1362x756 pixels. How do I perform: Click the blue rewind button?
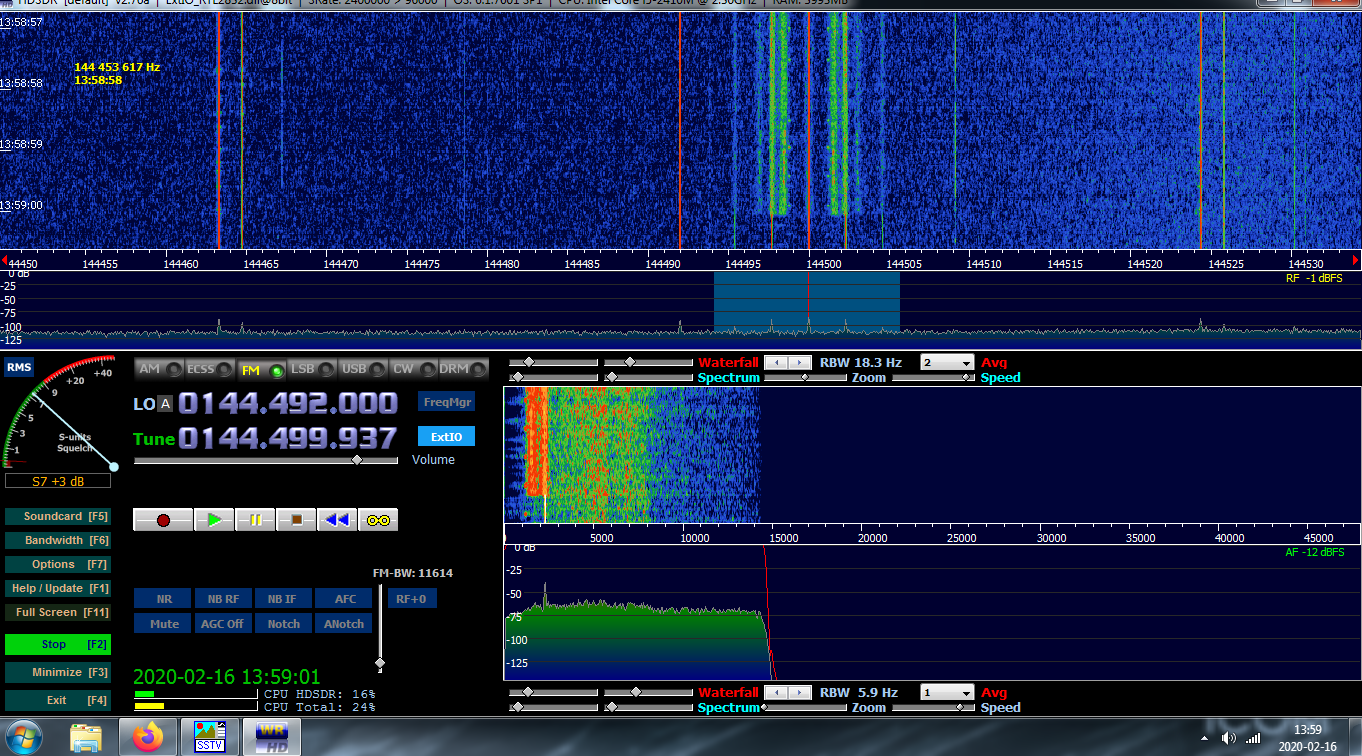tap(337, 520)
